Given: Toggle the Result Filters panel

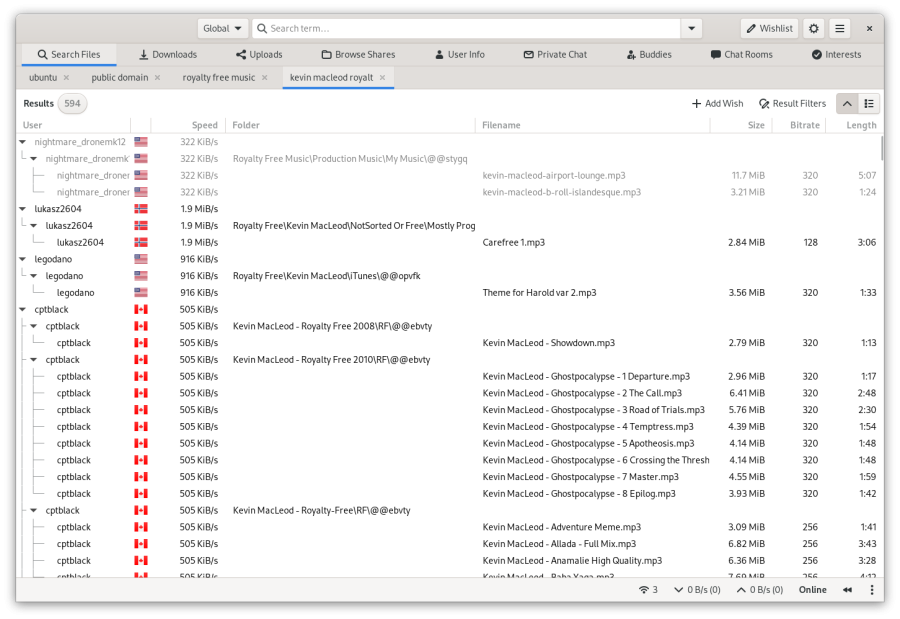Looking at the screenshot, I should click(x=792, y=103).
